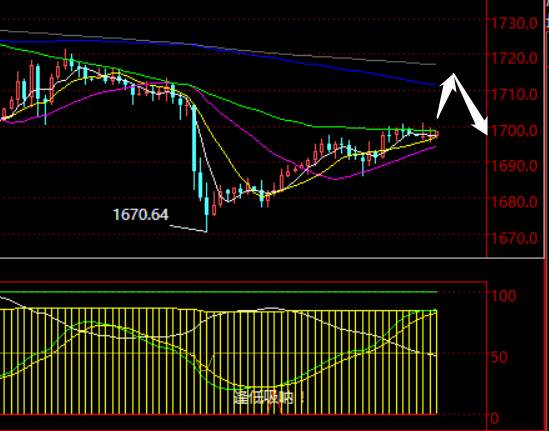549x431 pixels.
Task: Click the 100 level on indicator axis
Action: click(x=503, y=296)
